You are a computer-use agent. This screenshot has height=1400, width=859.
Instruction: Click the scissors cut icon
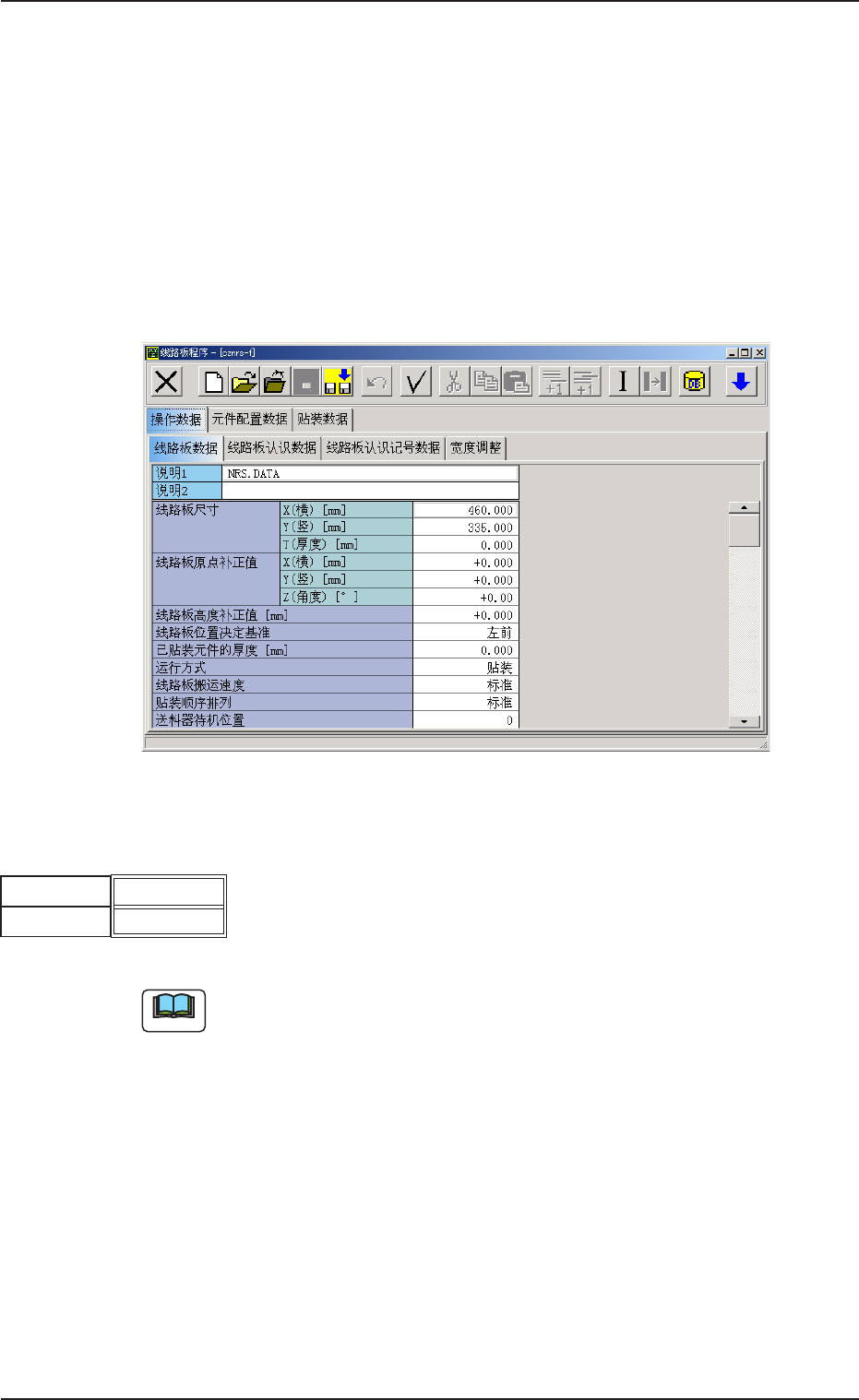click(454, 382)
